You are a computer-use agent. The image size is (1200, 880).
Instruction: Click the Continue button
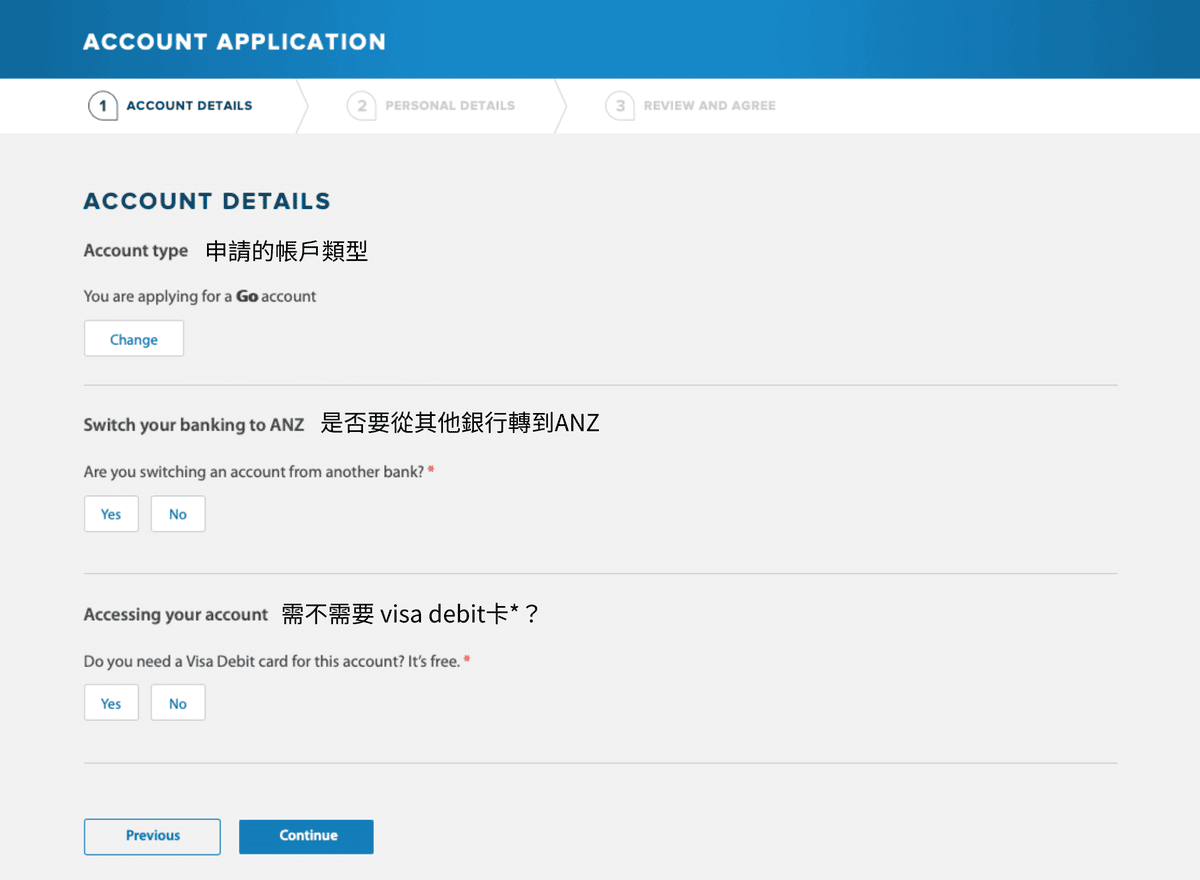point(306,836)
